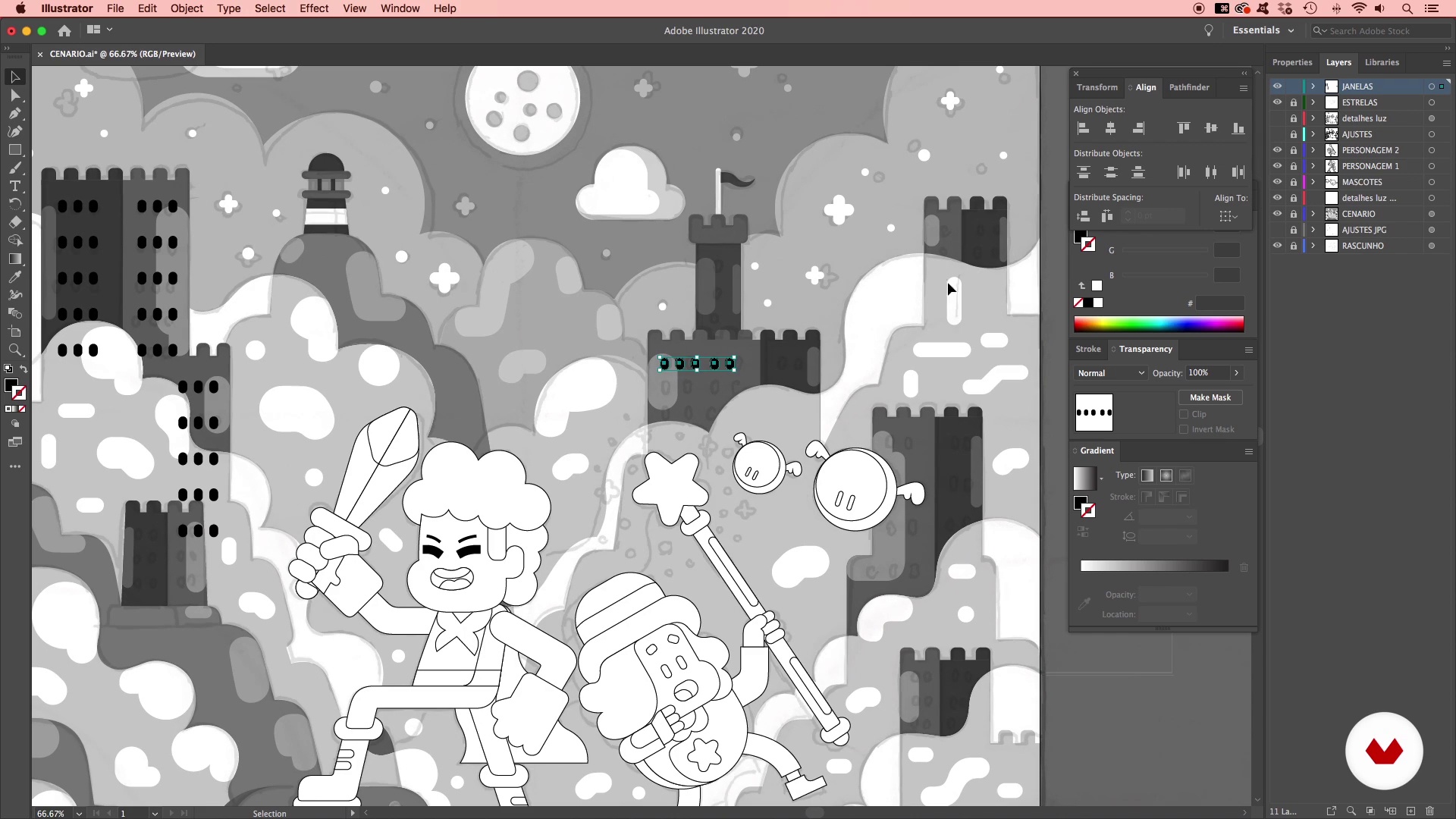The image size is (1456, 819).
Task: Click Vertical Distribute Top icon
Action: [x=1084, y=172]
